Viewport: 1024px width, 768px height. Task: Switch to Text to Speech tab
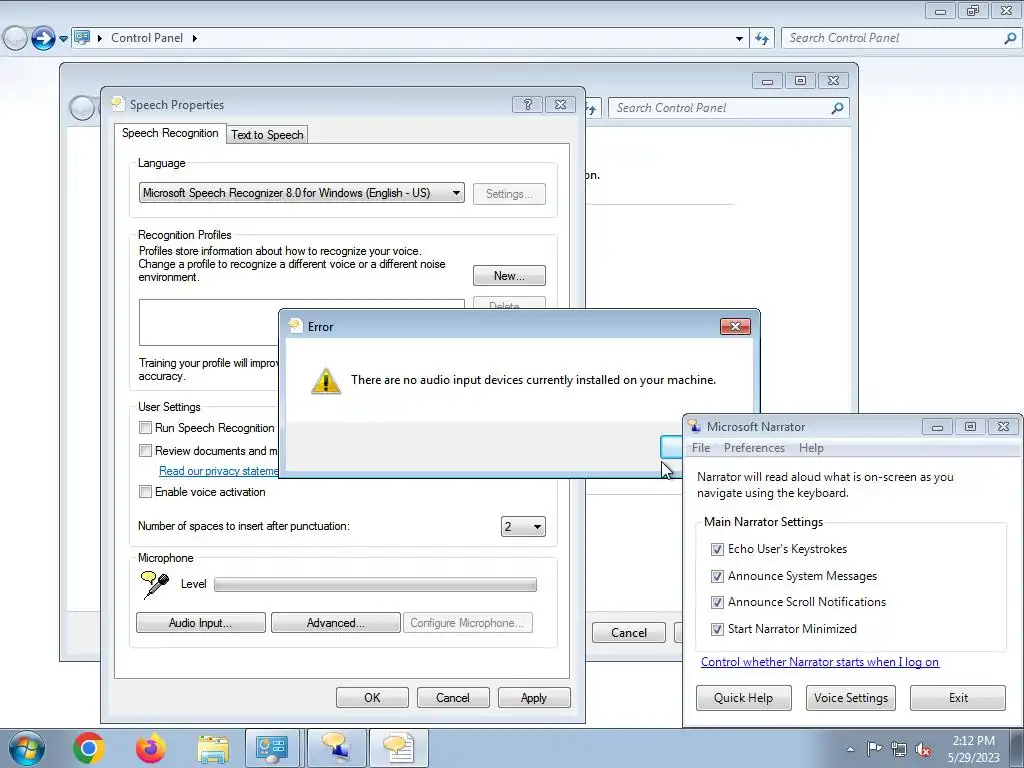click(267, 135)
